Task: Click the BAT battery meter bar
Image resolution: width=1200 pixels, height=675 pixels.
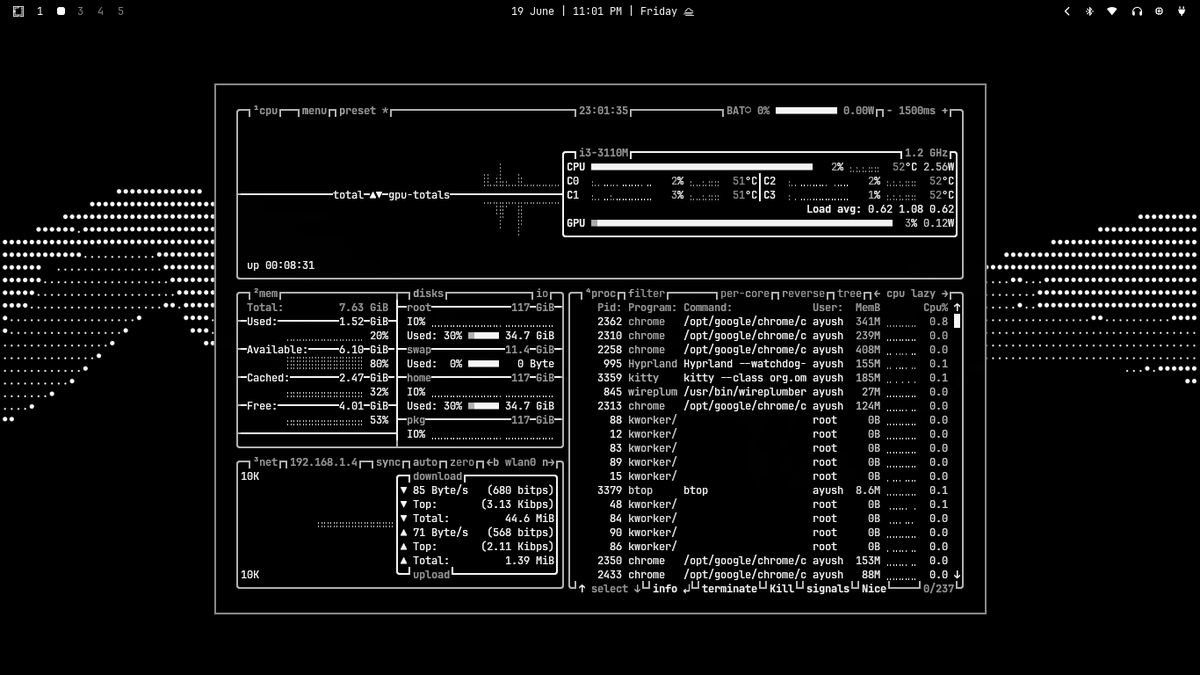Action: point(806,111)
